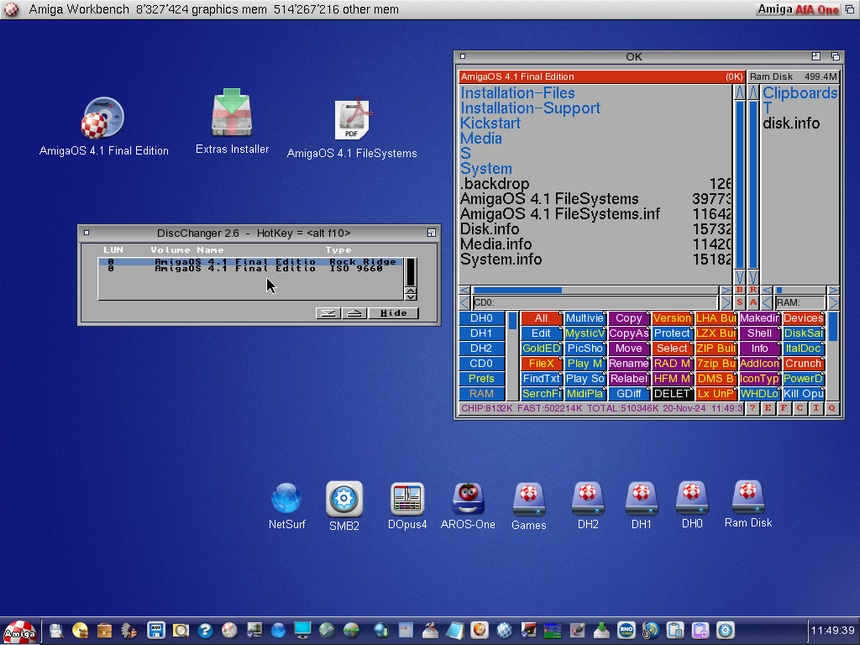Click the Shell button in DOpus
Viewport: 860px width, 645px height.
pos(760,333)
